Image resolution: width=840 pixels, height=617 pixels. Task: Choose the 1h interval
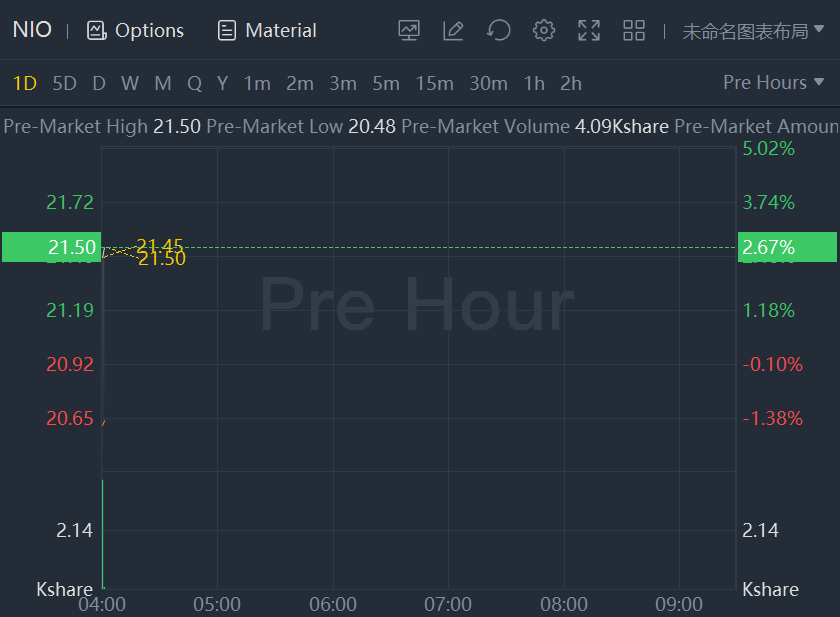(534, 83)
